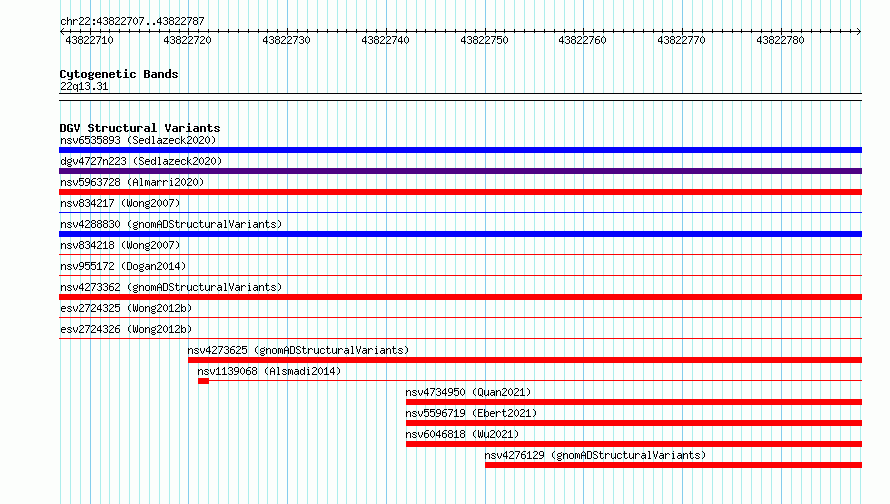This screenshot has height=504, width=890.
Task: Open nsv4288830 (gnomADStructuralVariants) label
Action: pos(171,224)
